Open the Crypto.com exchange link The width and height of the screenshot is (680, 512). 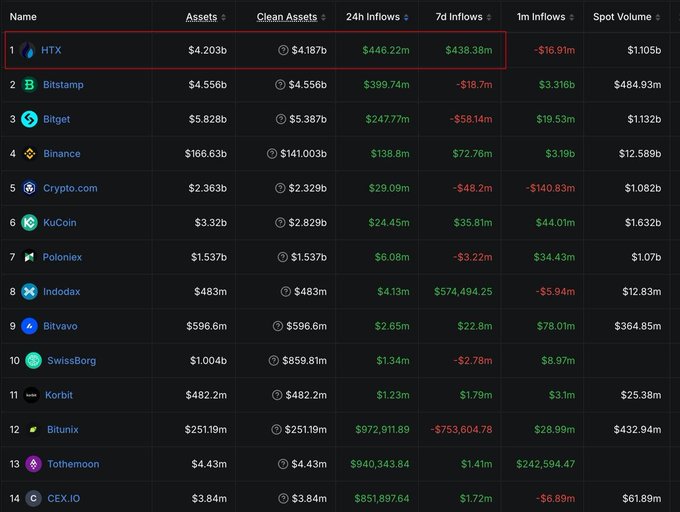click(70, 188)
